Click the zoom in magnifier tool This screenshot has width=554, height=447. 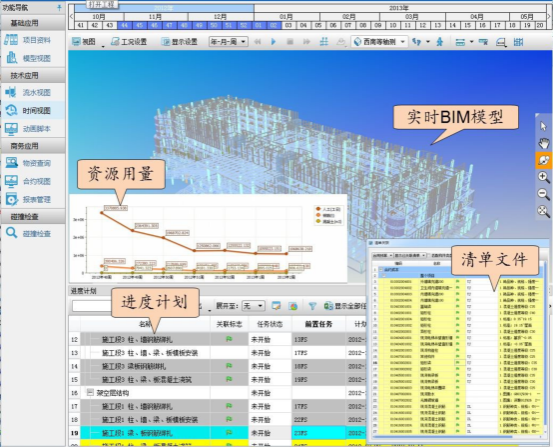pos(543,177)
